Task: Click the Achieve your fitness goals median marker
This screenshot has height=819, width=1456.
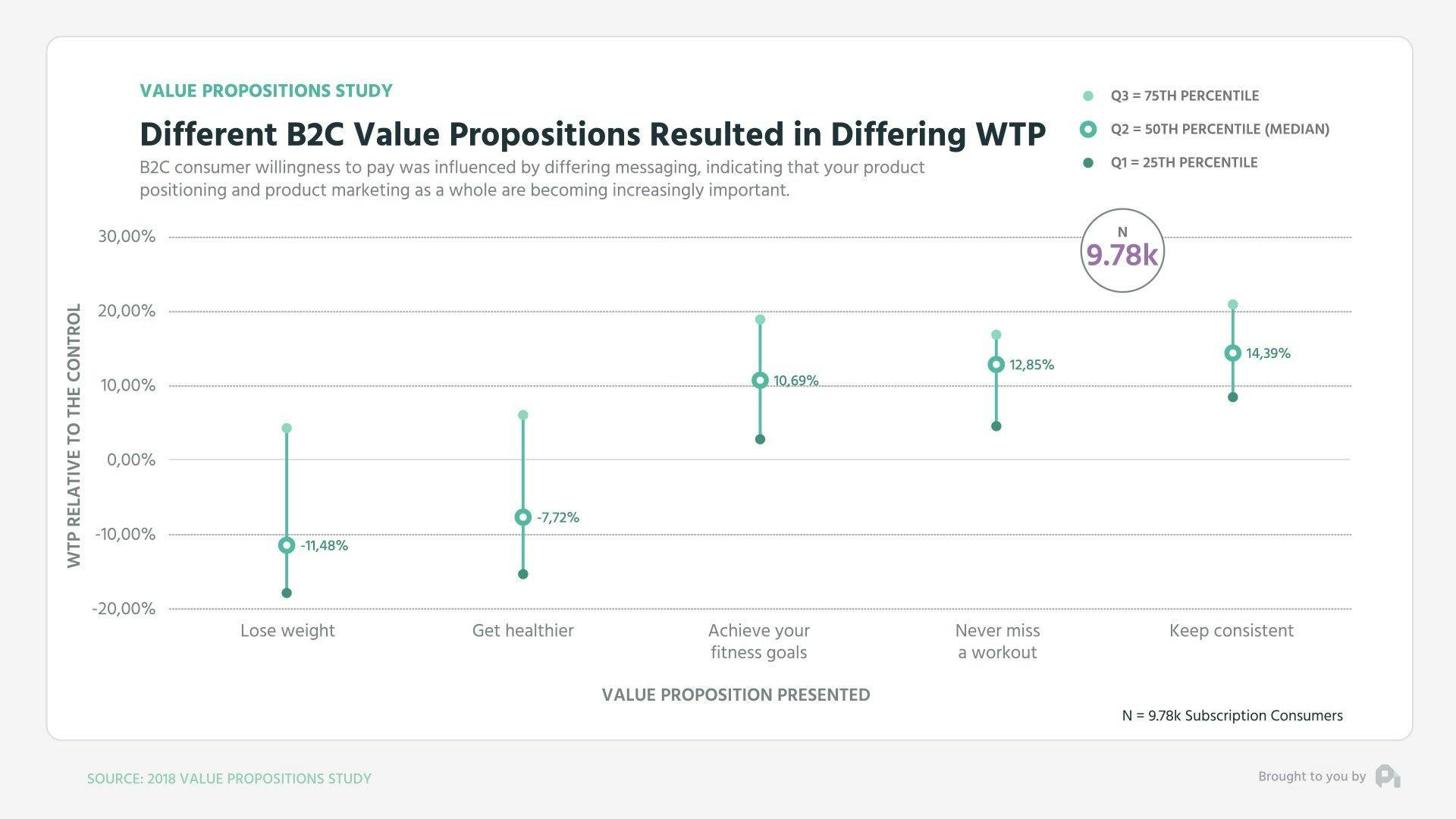Action: pos(760,381)
